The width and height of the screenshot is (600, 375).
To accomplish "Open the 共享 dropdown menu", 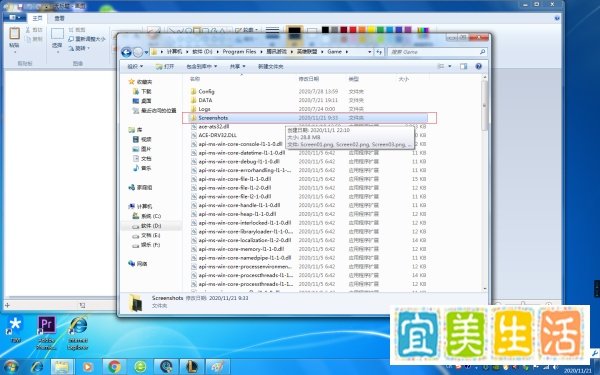I will (x=237, y=67).
